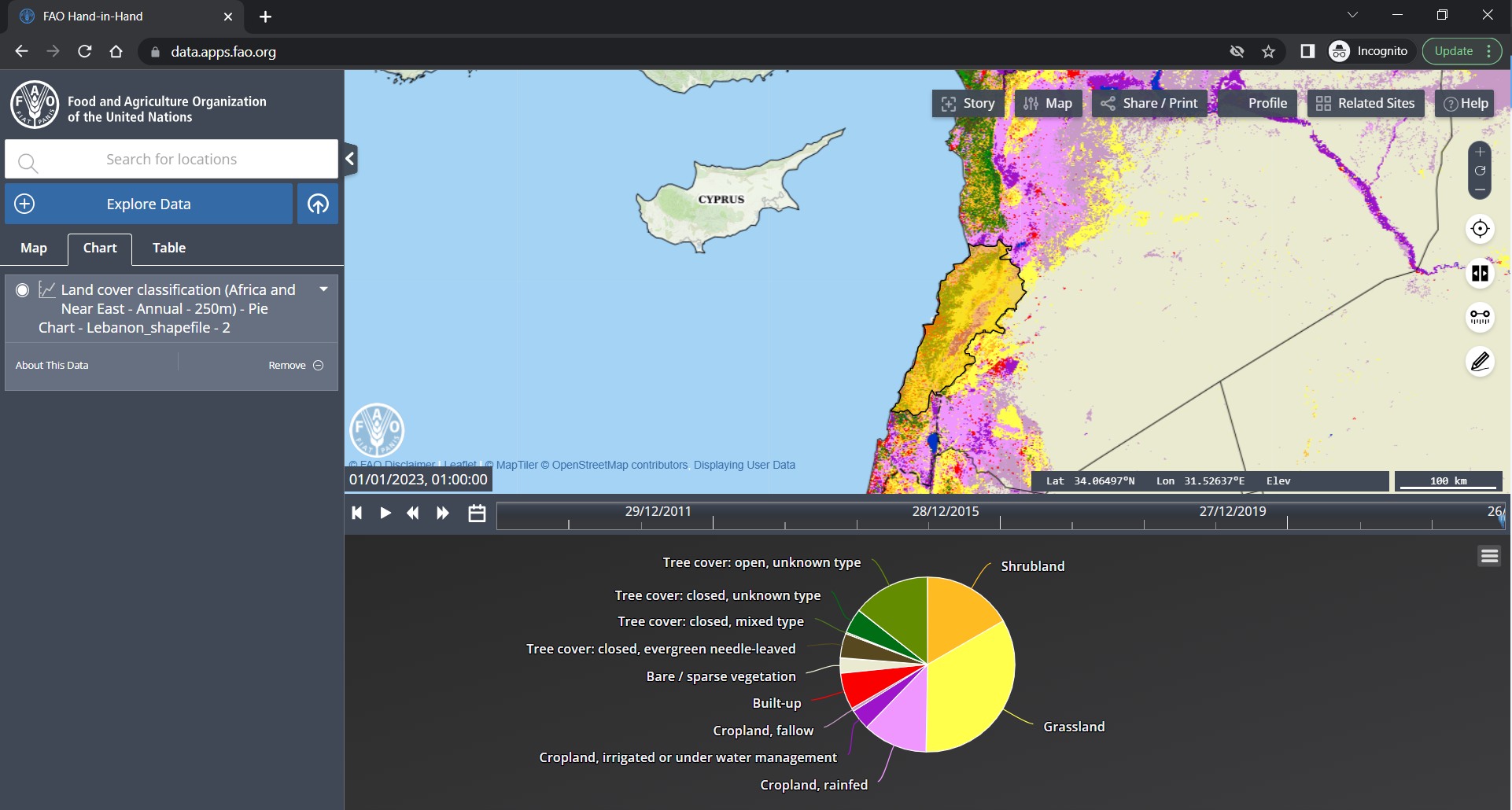Open the Map settings menu
This screenshot has width=1512, height=810.
(x=1048, y=104)
